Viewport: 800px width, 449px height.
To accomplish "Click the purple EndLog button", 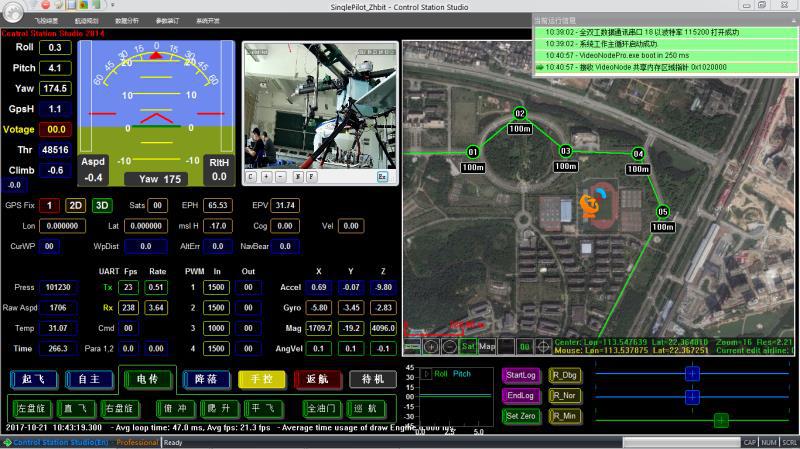I will [x=520, y=395].
